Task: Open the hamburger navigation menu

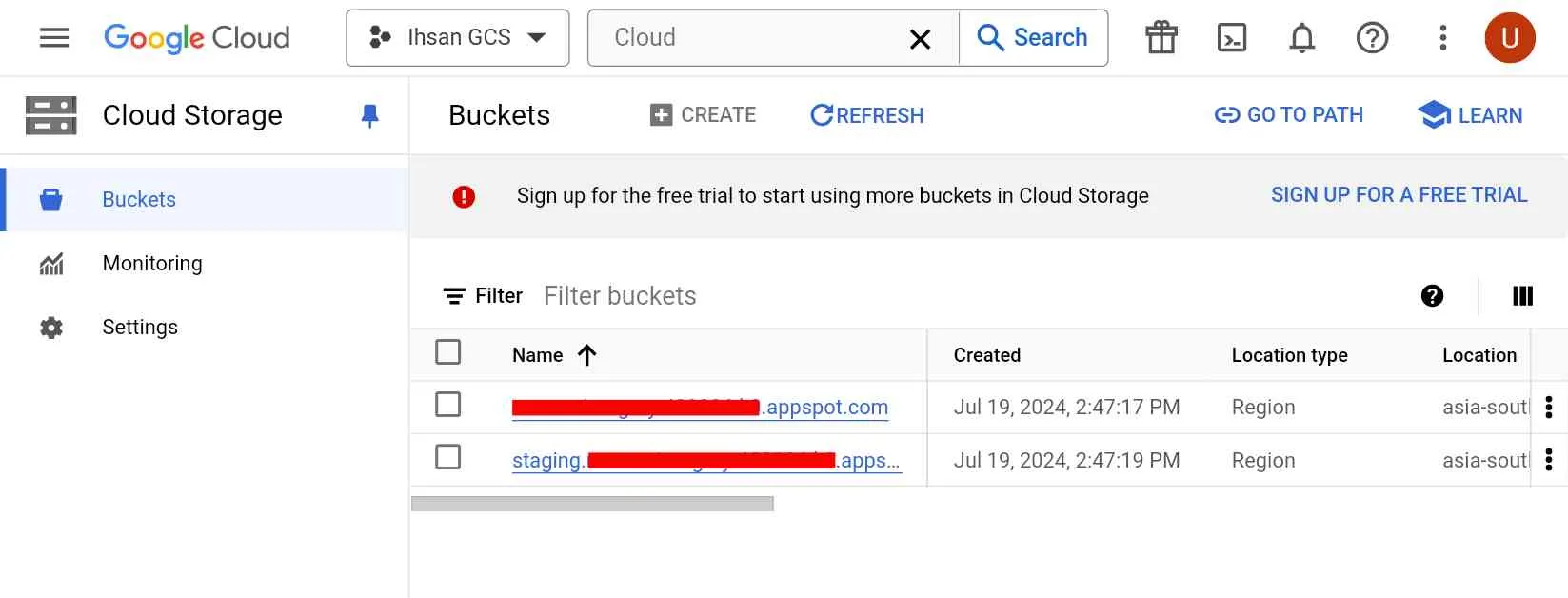Action: point(54,38)
